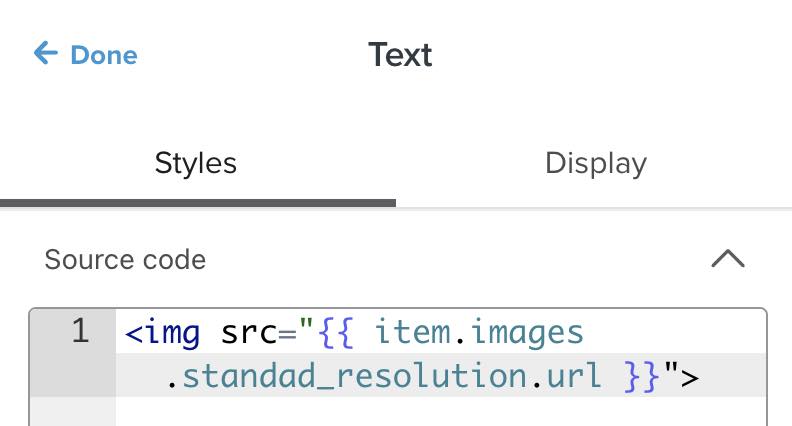The height and width of the screenshot is (426, 792).
Task: Place cursor on the img tag name
Action: point(173,332)
